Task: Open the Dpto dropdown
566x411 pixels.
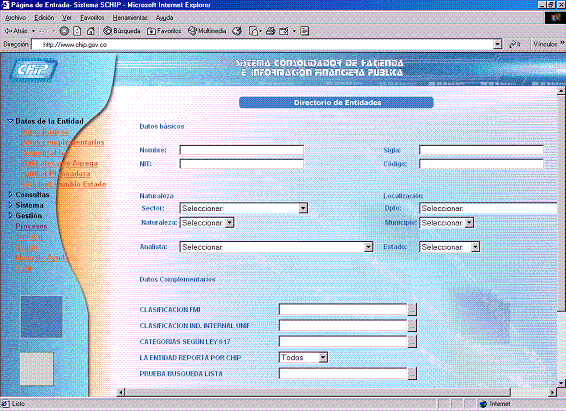Action: (x=488, y=208)
